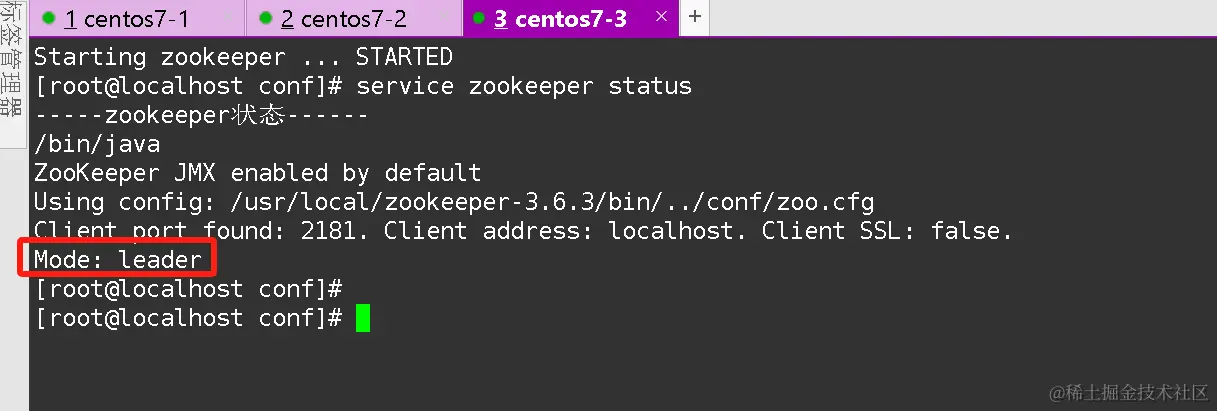Click the green connection dot on centos7-2
This screenshot has height=411, width=1217.
(x=265, y=18)
